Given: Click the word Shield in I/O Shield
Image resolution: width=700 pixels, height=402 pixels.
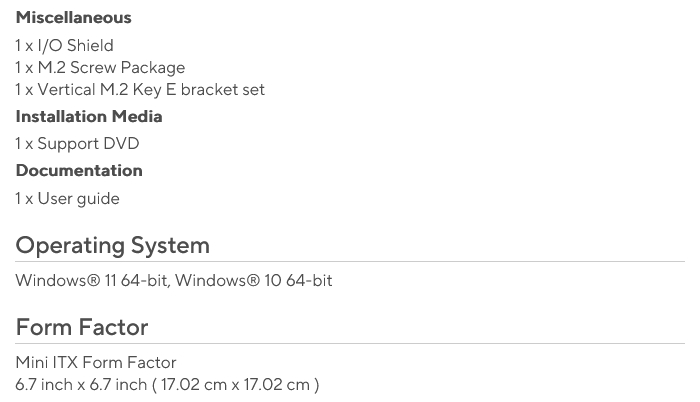Looking at the screenshot, I should click(90, 46).
